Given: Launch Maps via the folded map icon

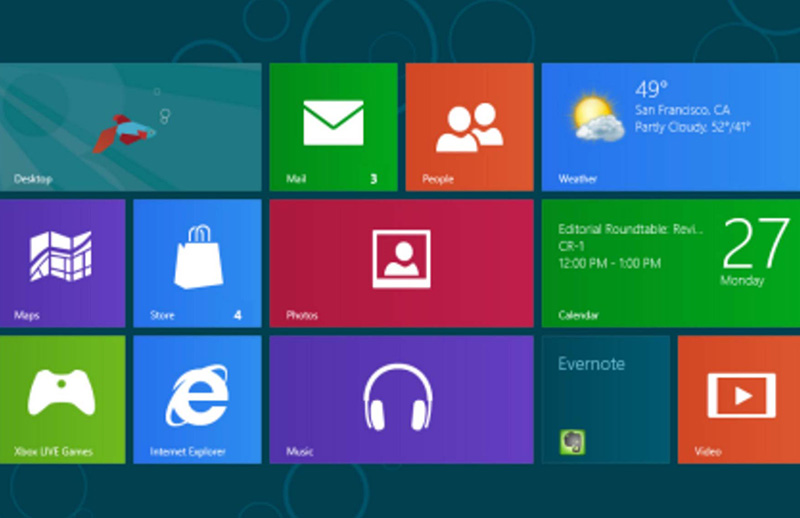Looking at the screenshot, I should (x=61, y=256).
